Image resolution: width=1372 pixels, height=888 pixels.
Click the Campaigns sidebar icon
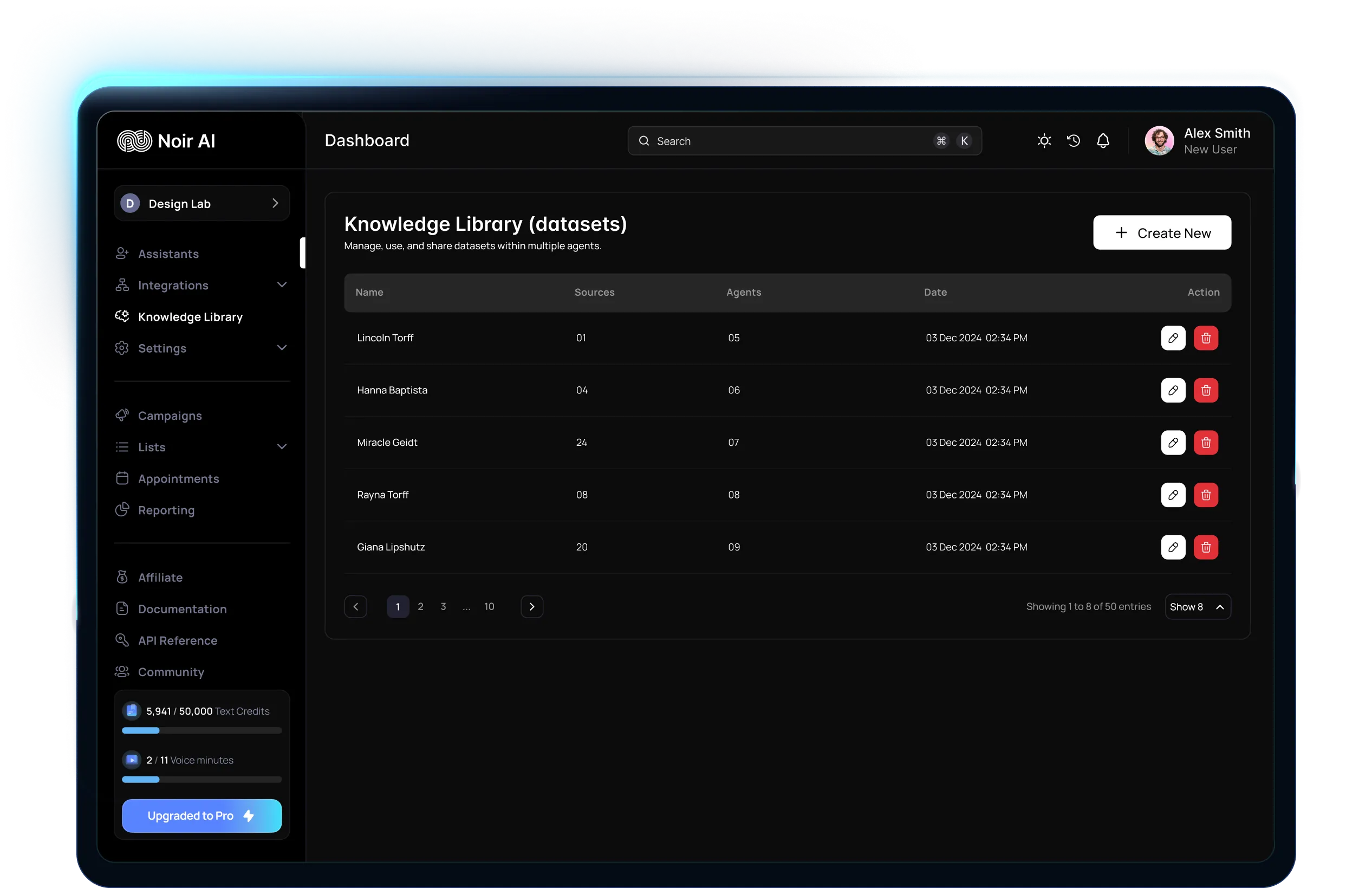coord(122,414)
